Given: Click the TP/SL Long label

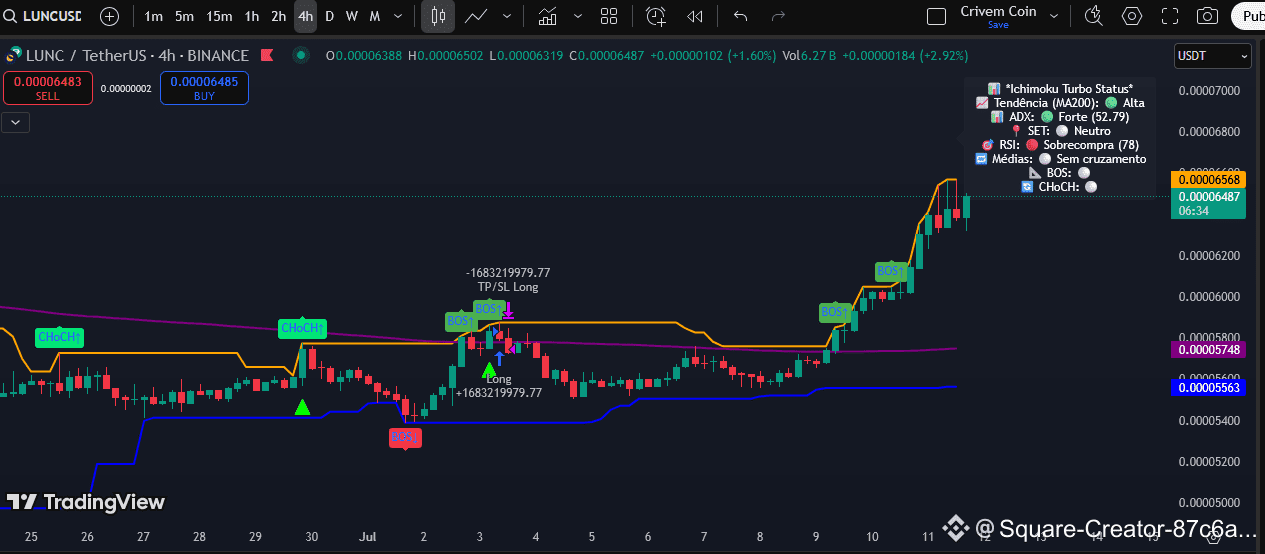Looking at the screenshot, I should [507, 287].
